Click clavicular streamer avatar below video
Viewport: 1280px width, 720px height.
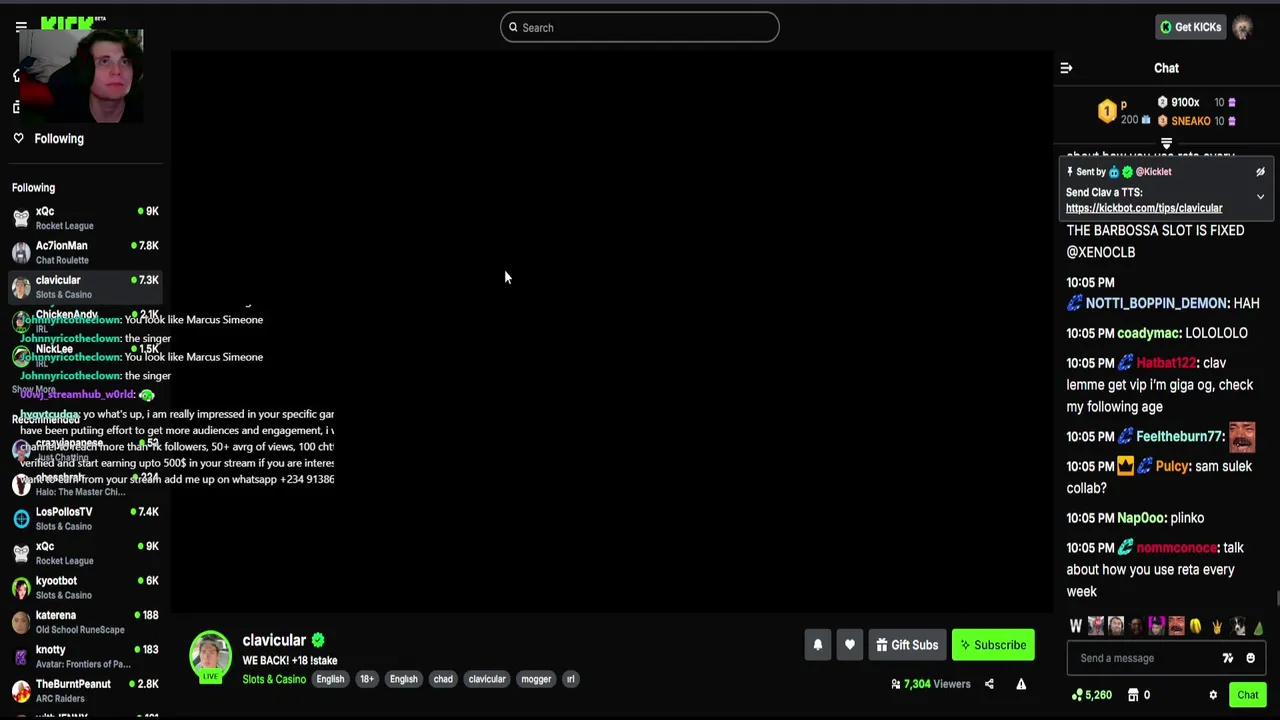[x=210, y=654]
